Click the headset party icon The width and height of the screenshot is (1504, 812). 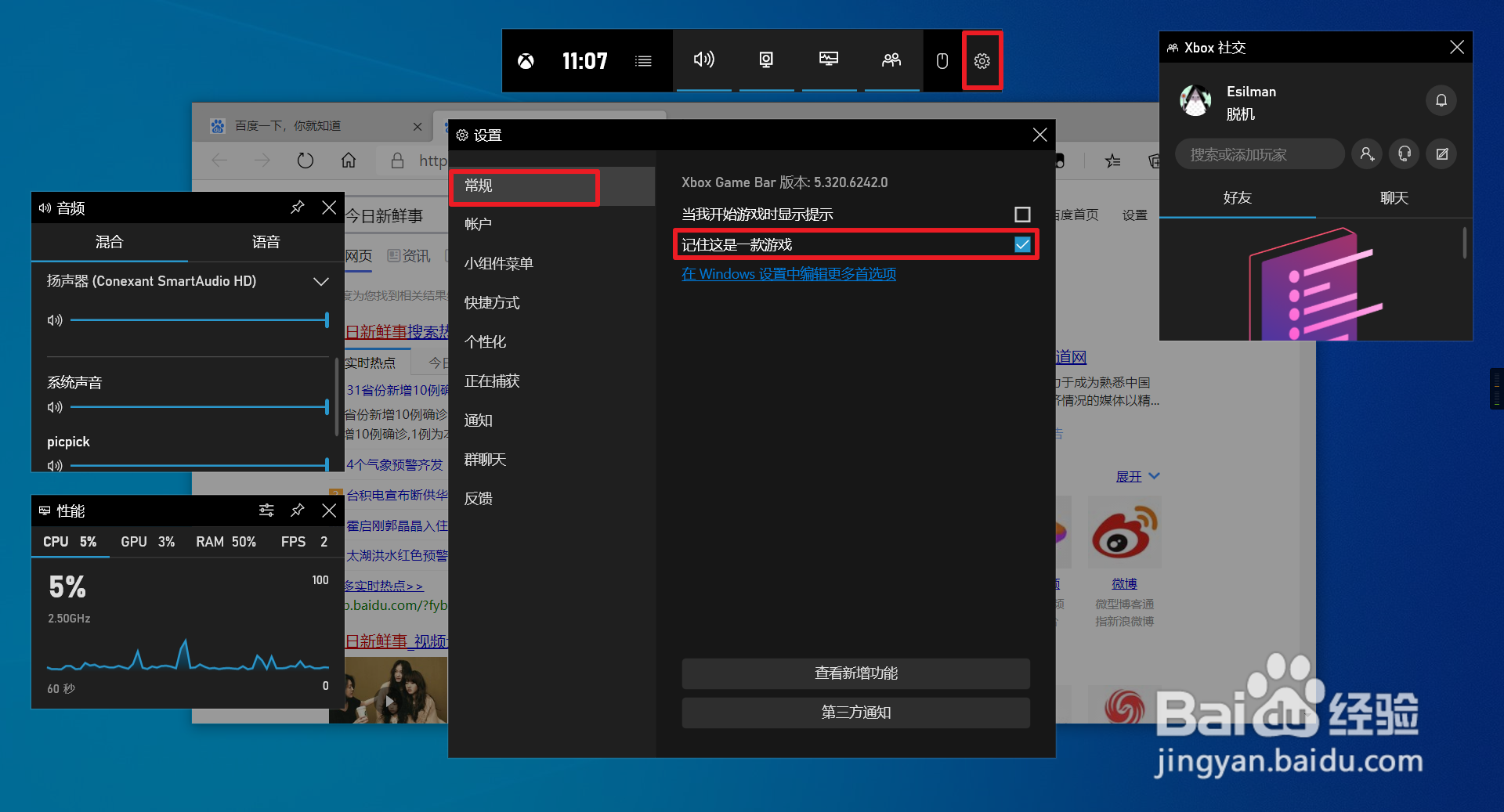coord(1405,153)
